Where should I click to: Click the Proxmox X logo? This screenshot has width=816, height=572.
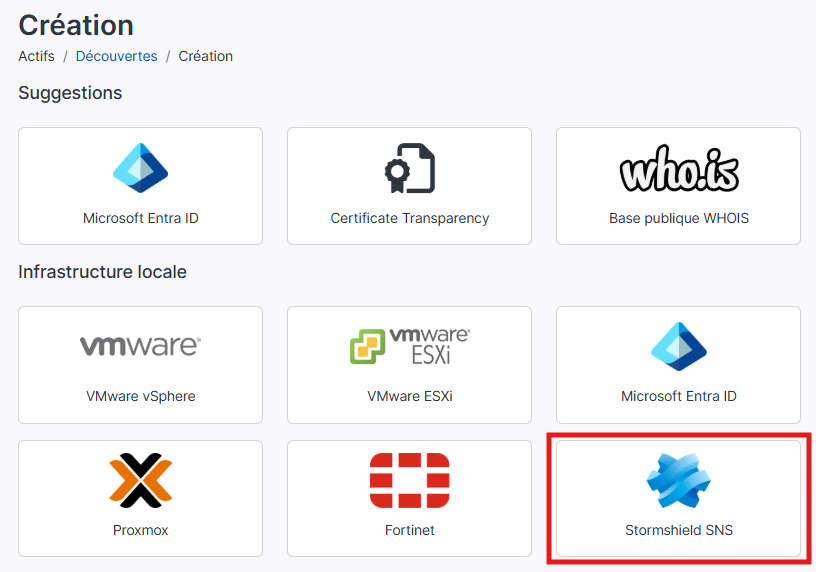click(x=141, y=480)
